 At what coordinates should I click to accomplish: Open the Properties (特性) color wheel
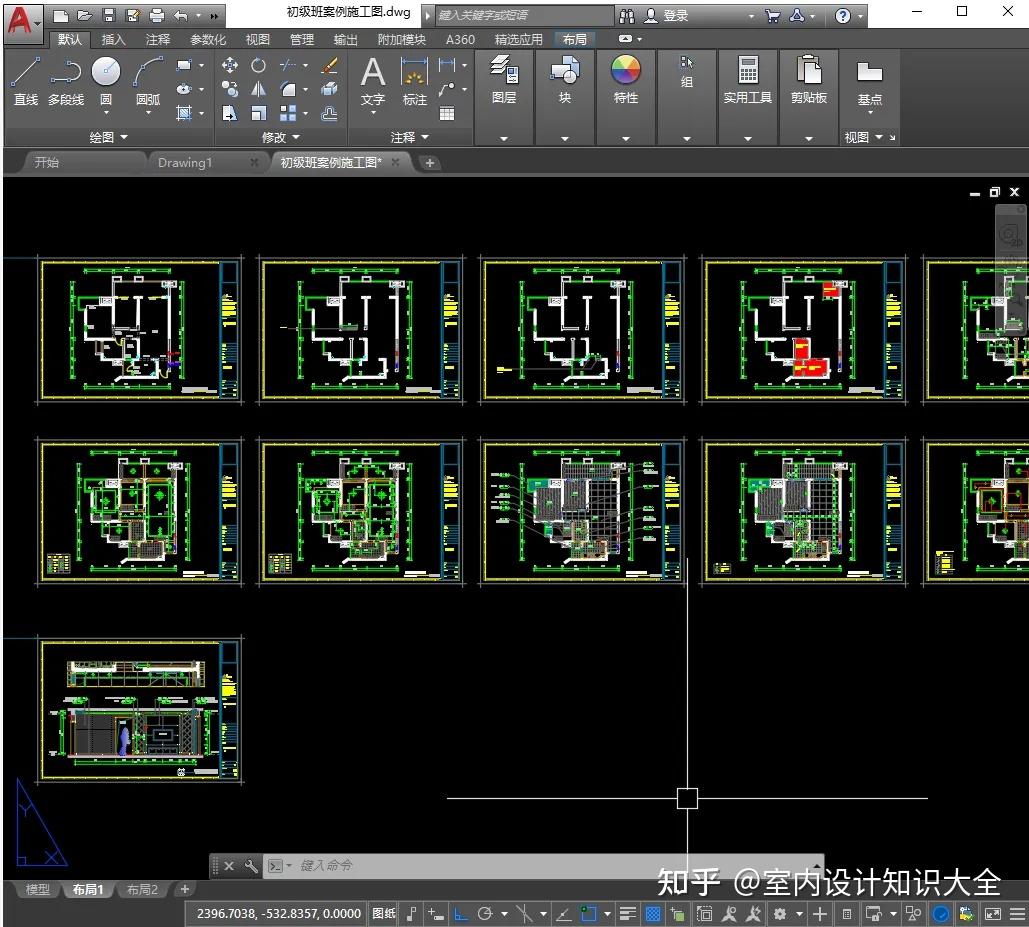tap(626, 72)
